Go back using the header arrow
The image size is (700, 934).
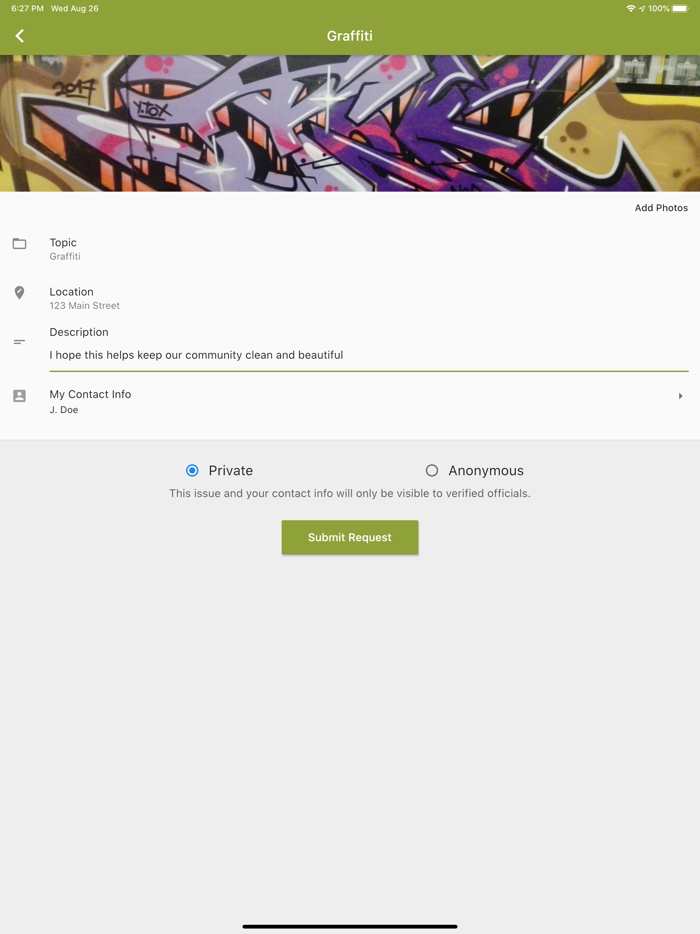pos(20,36)
